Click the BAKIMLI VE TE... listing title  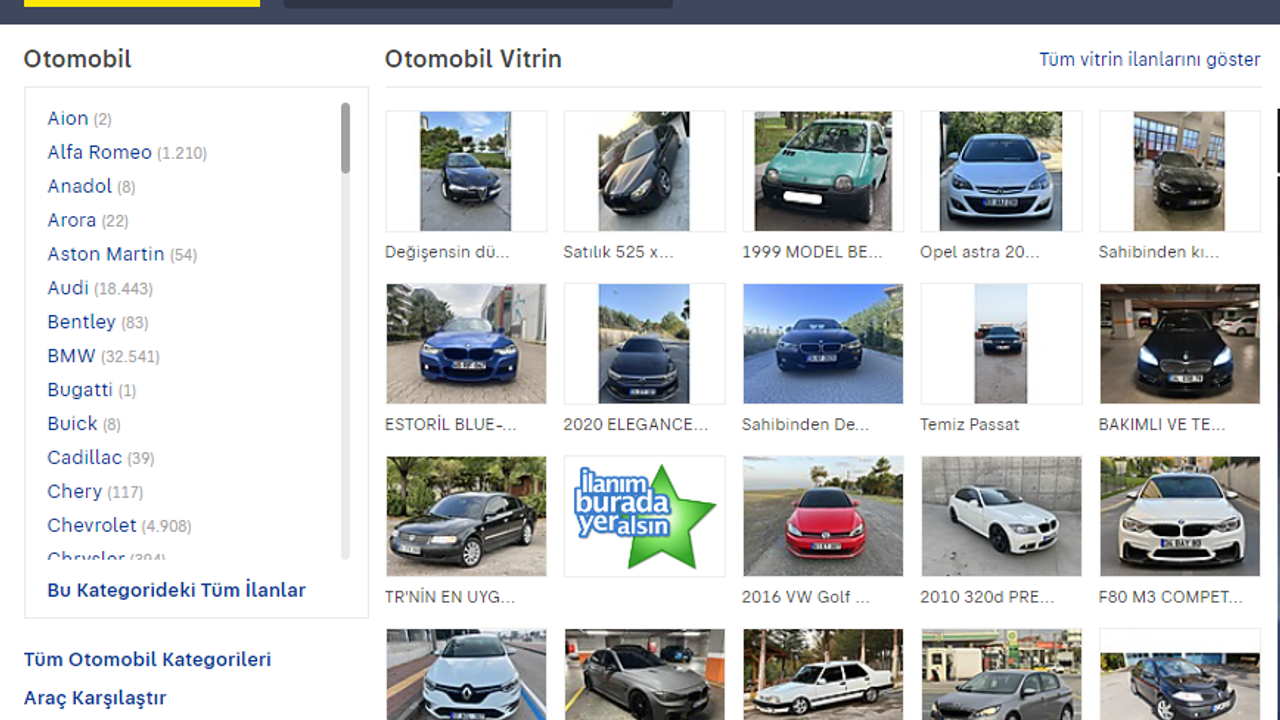(x=1162, y=424)
